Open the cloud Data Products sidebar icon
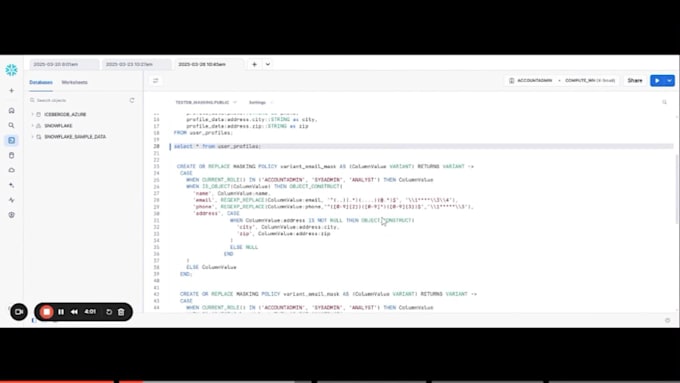This screenshot has height=383, width=680. [12, 170]
